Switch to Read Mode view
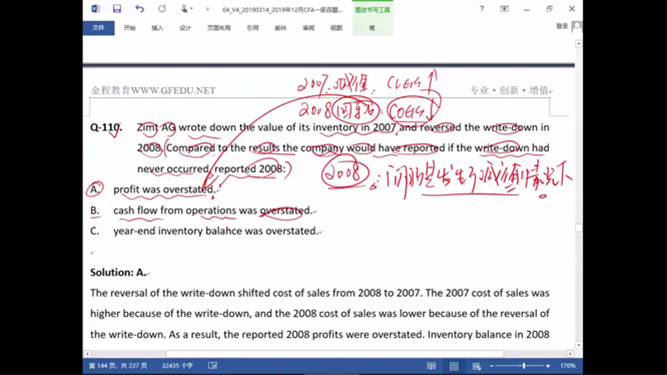This screenshot has height=375, width=667. pyautogui.click(x=431, y=366)
